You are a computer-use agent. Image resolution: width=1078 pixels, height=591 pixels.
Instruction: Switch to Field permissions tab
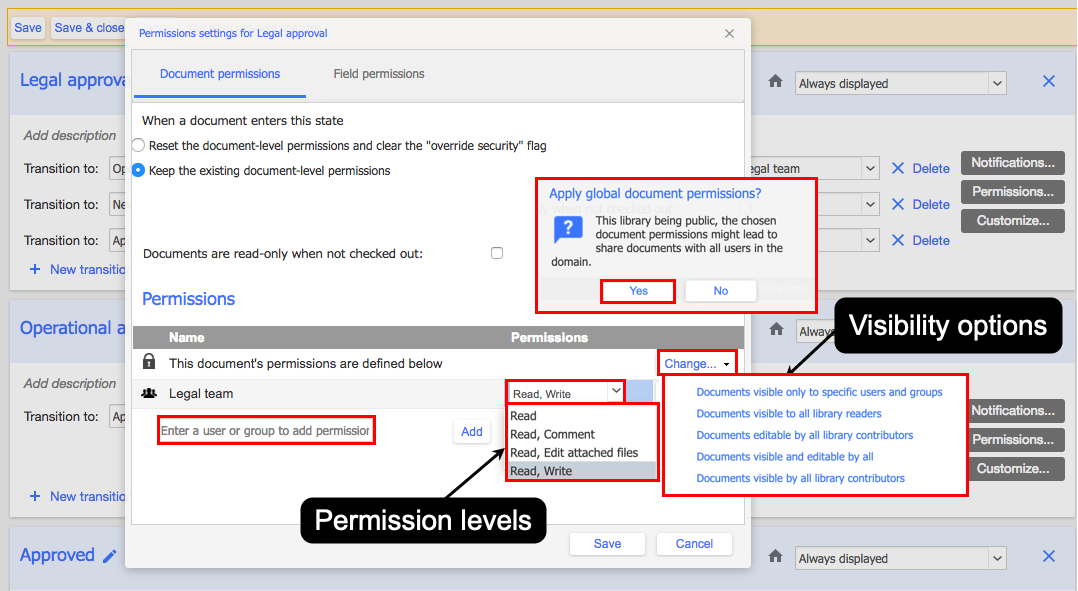[379, 74]
